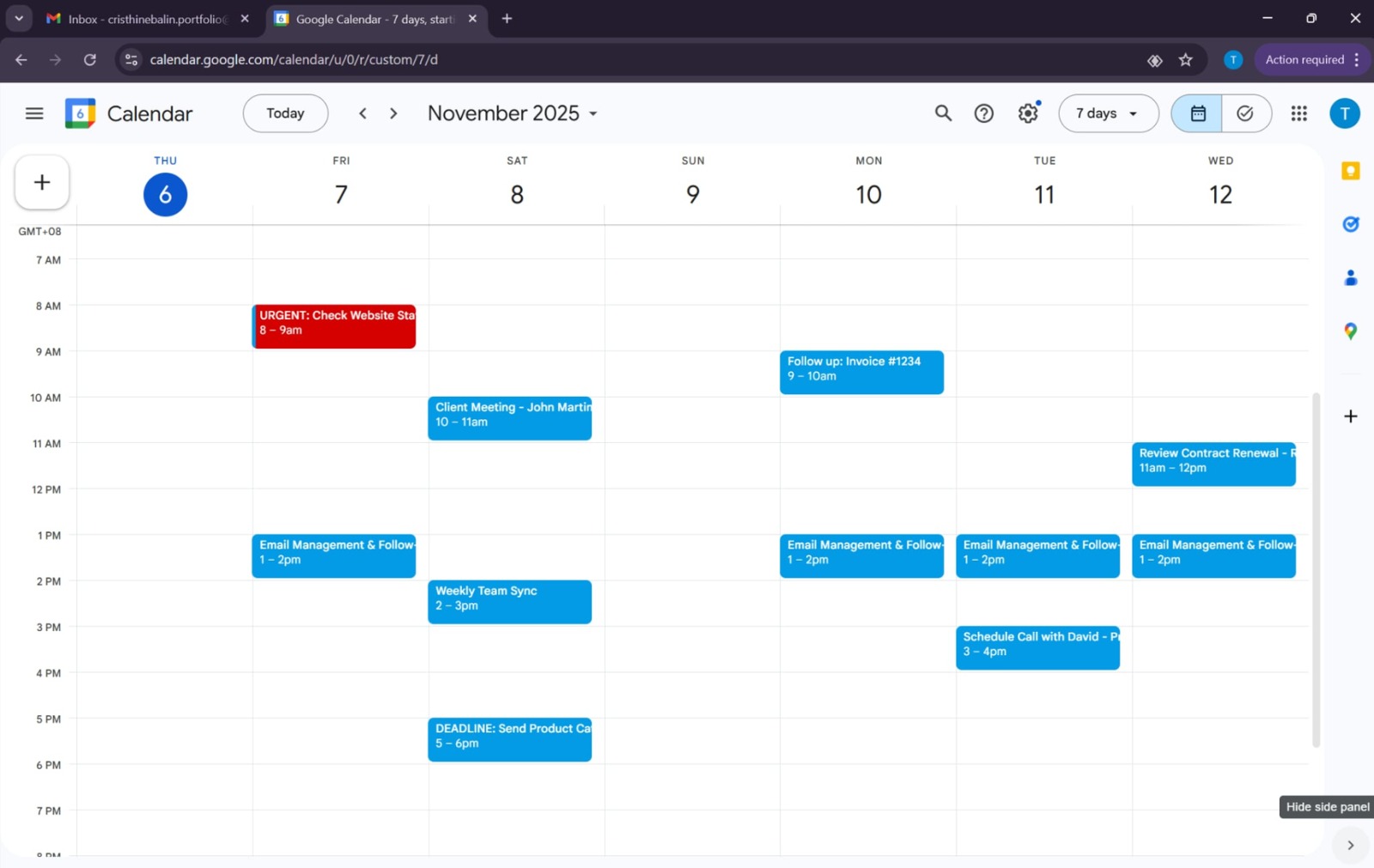This screenshot has height=868, width=1374.
Task: Switch to Calendar view toggle
Action: coord(1197,113)
